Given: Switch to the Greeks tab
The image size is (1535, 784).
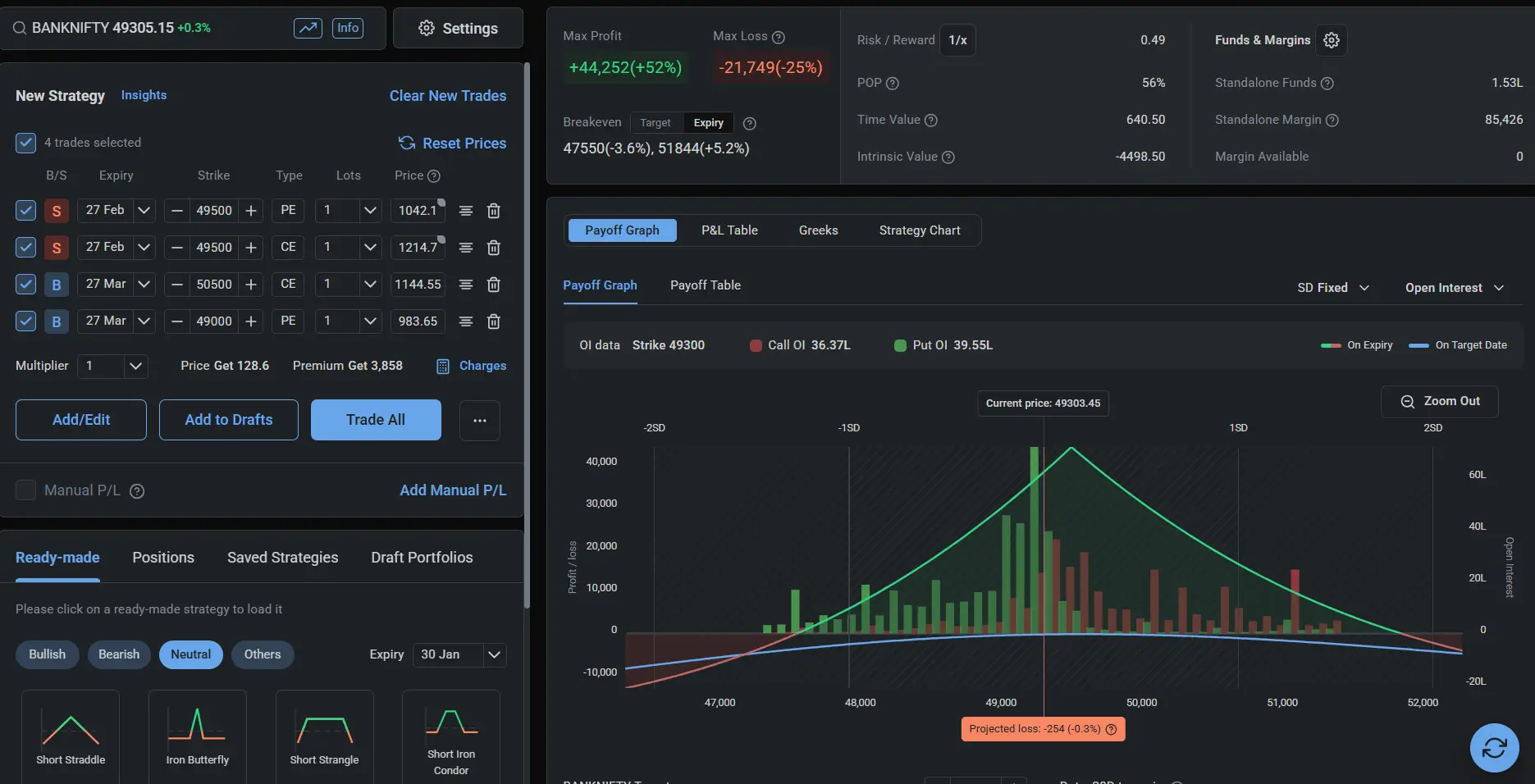Looking at the screenshot, I should coord(818,230).
